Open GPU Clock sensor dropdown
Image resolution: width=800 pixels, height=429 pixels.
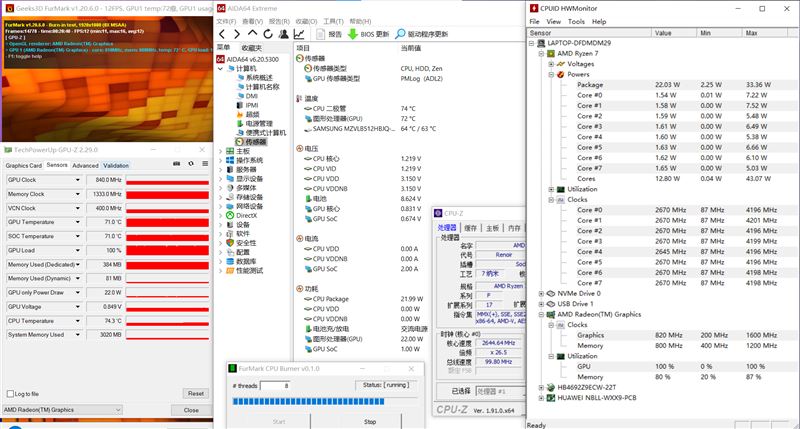78,180
